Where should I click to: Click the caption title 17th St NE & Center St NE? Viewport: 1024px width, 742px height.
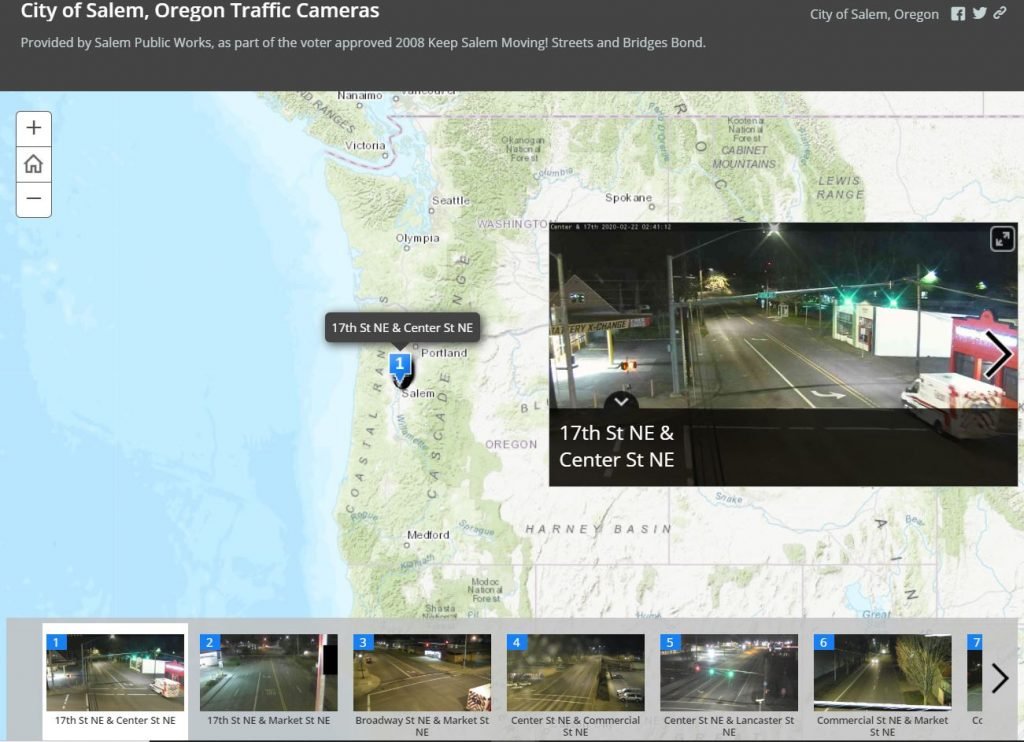(616, 446)
